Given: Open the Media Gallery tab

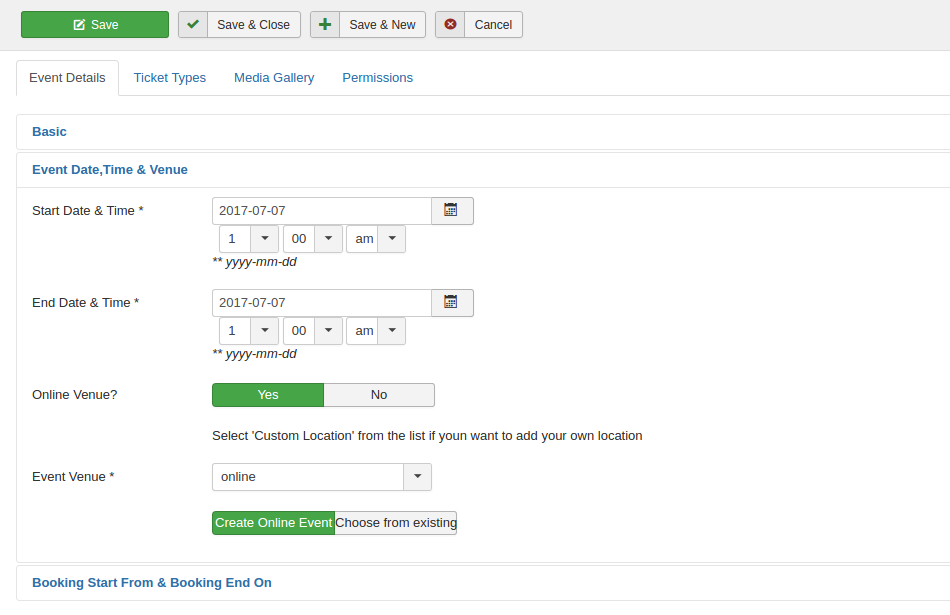Looking at the screenshot, I should 274,78.
